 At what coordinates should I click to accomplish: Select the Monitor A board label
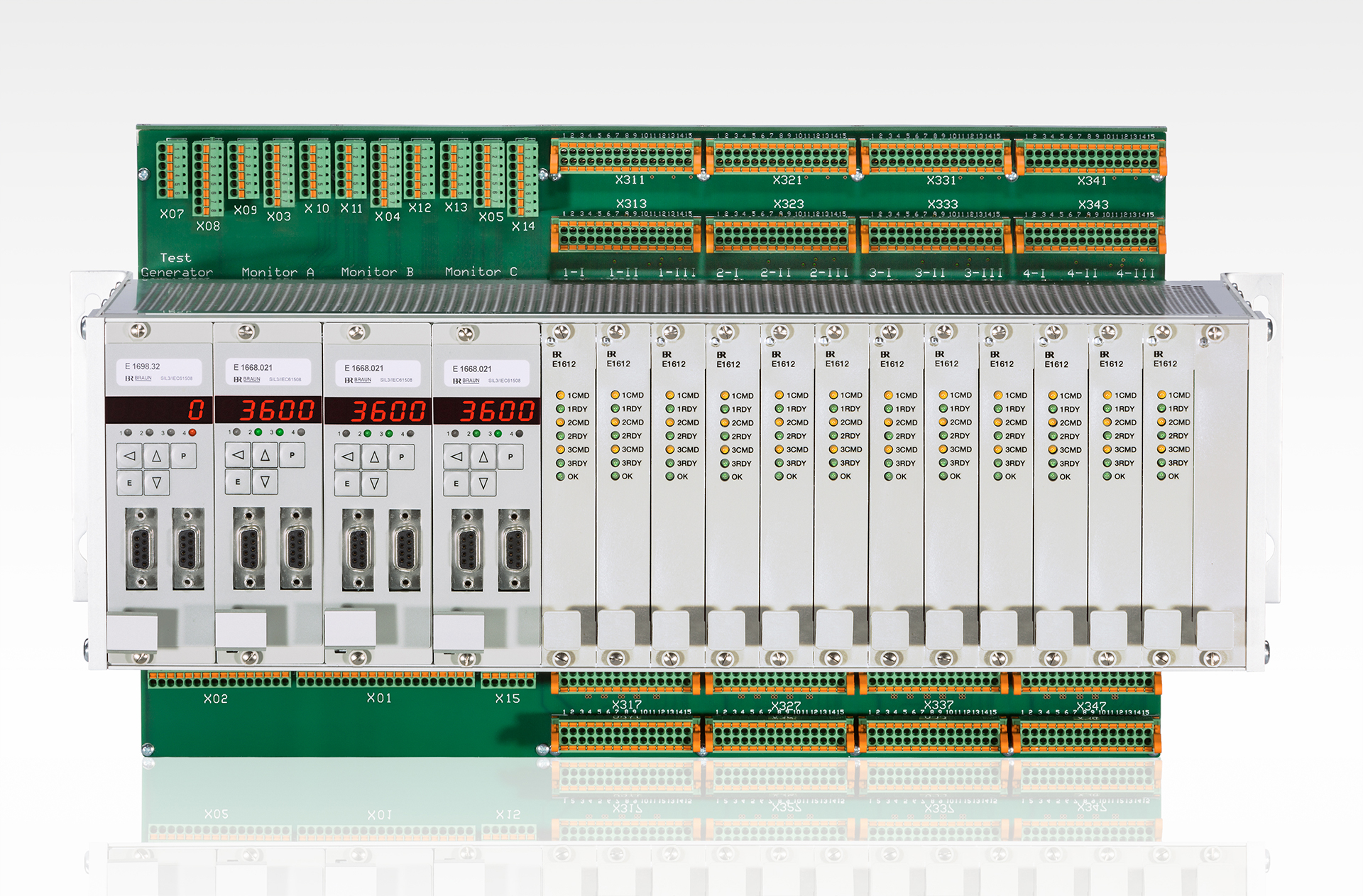point(278,272)
